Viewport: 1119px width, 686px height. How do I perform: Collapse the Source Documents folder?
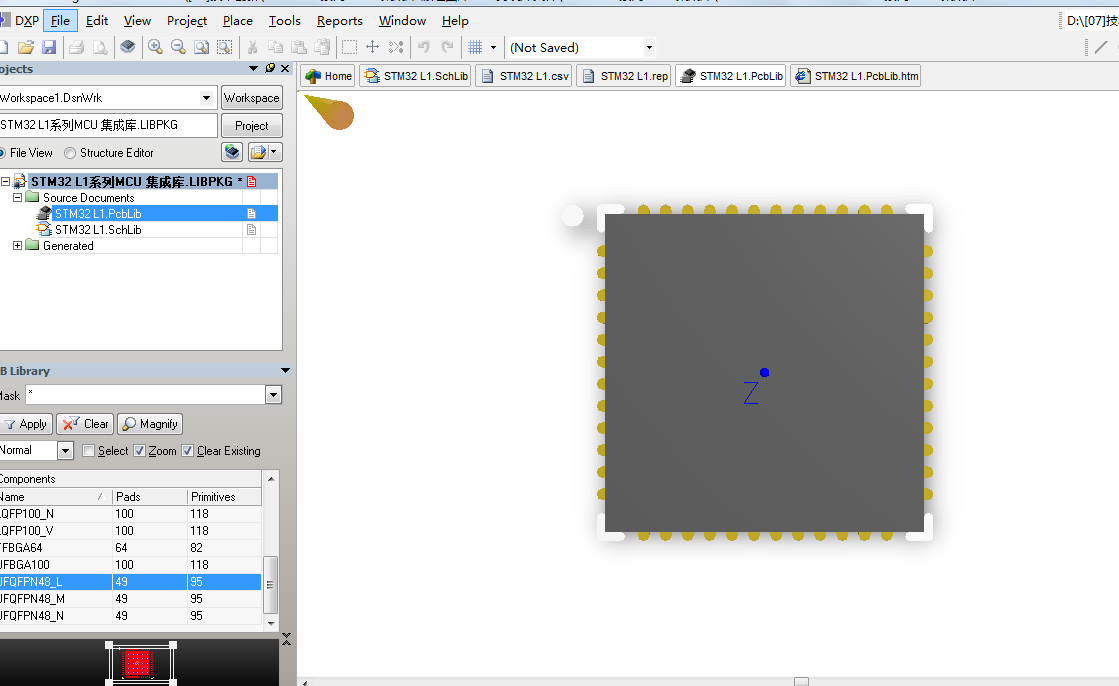[x=18, y=198]
